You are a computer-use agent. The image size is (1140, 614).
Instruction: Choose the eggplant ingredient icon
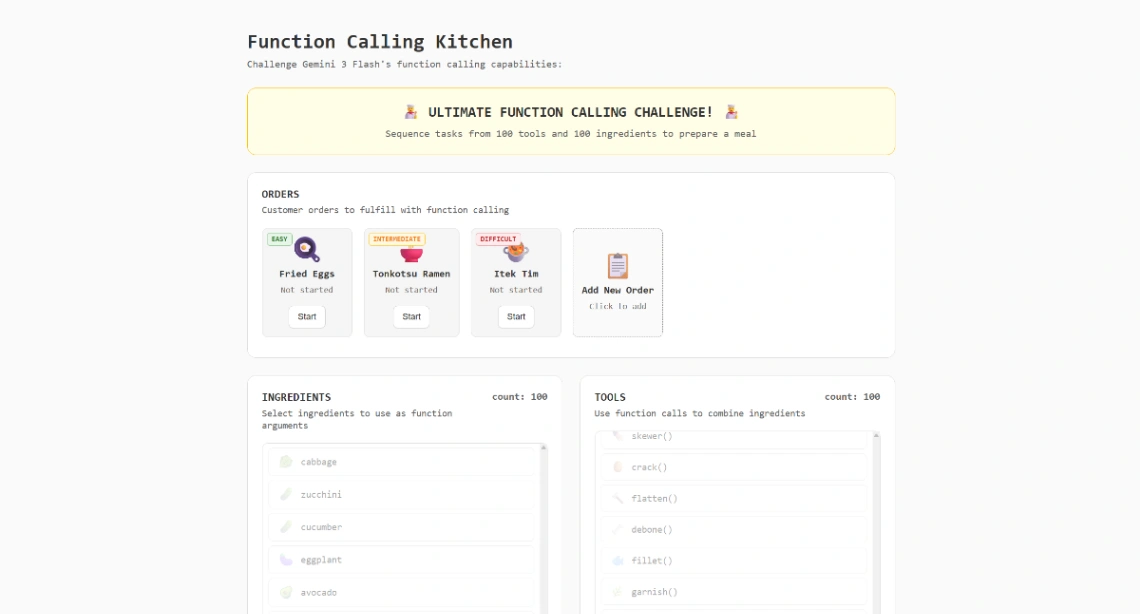[x=285, y=559]
